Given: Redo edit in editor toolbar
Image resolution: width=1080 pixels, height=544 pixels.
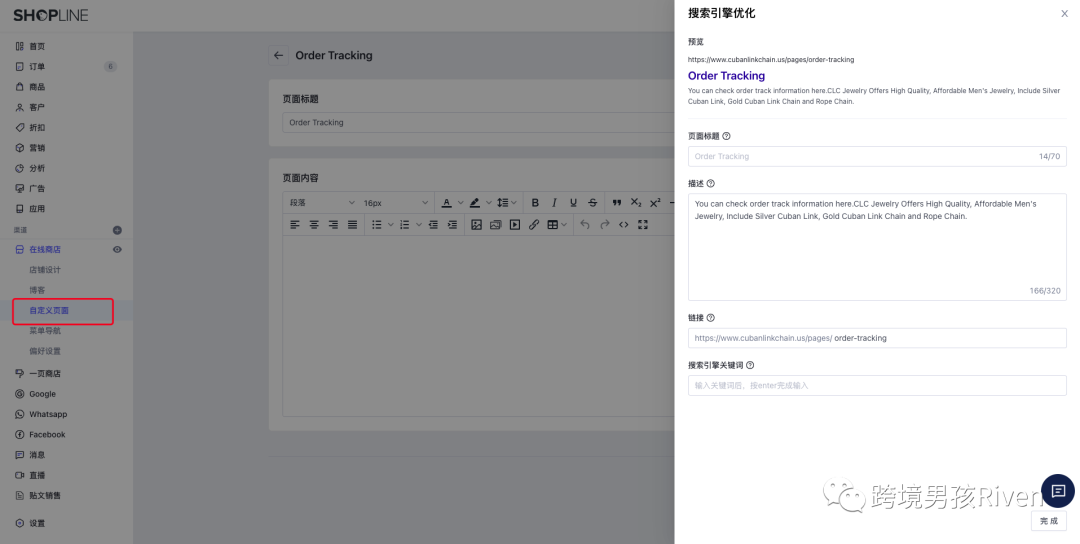Looking at the screenshot, I should pyautogui.click(x=605, y=224).
